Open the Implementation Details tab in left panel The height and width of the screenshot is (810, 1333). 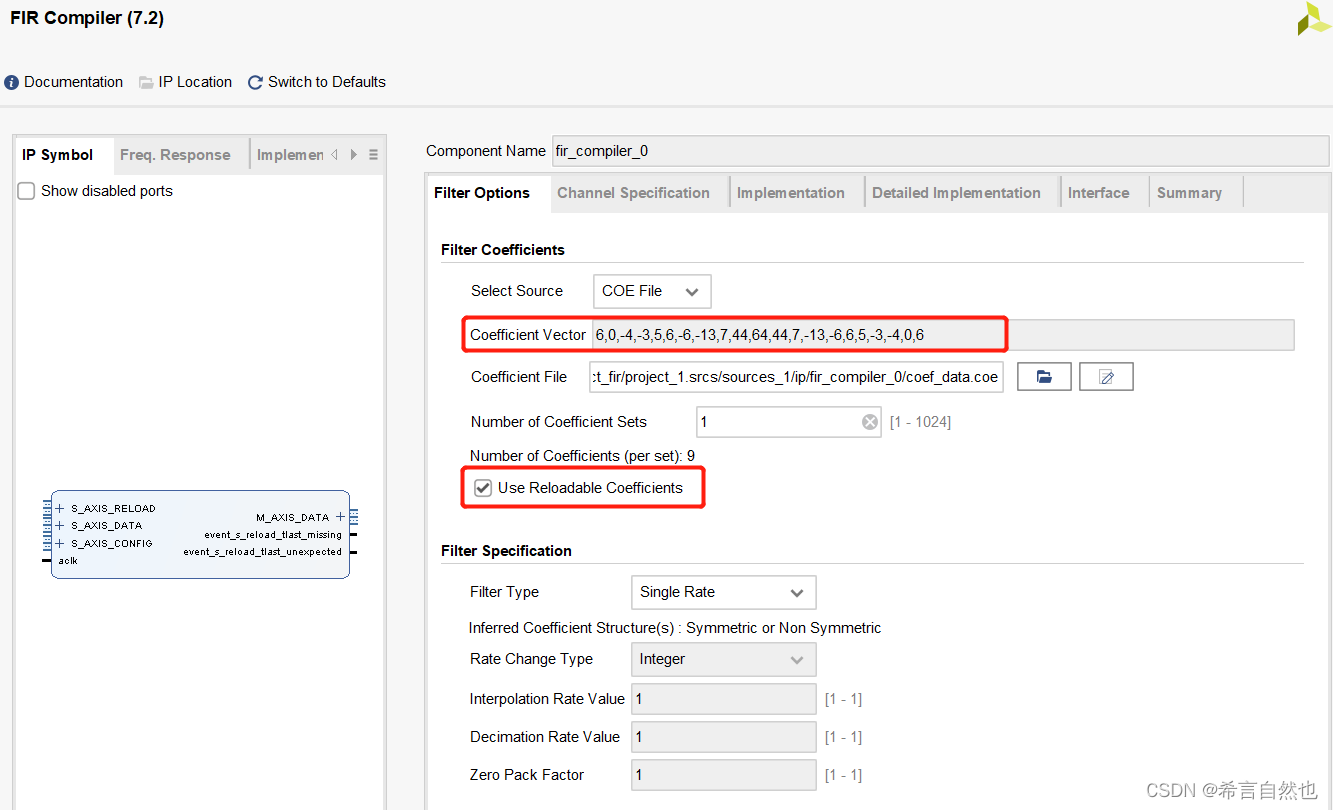pyautogui.click(x=289, y=155)
